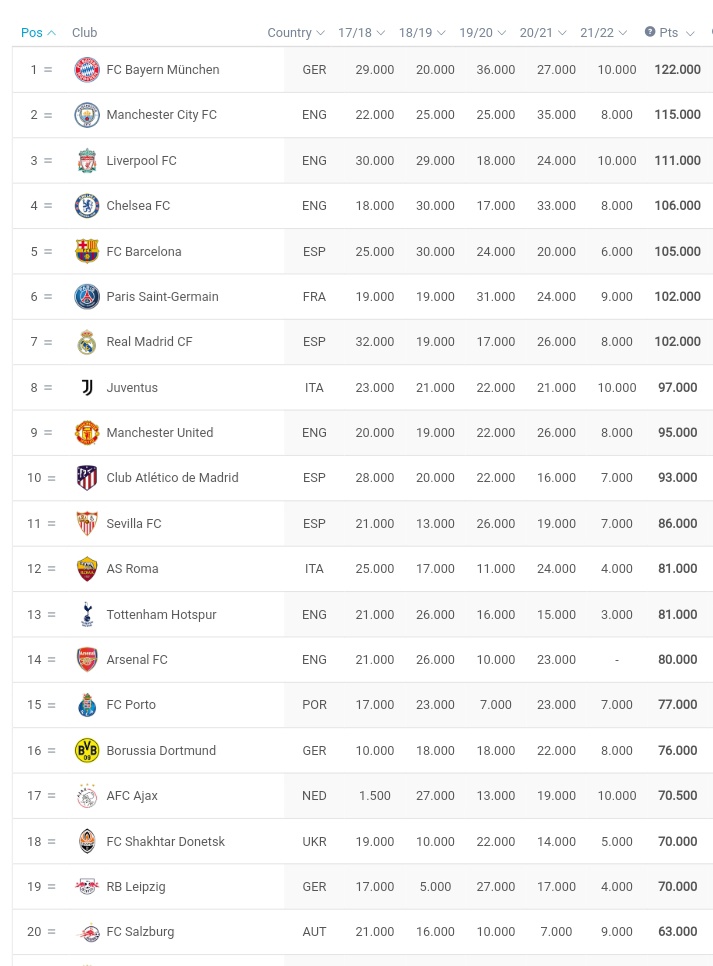Image resolution: width=713 pixels, height=966 pixels.
Task: Click the FC Barcelona crest icon
Action: (x=87, y=251)
